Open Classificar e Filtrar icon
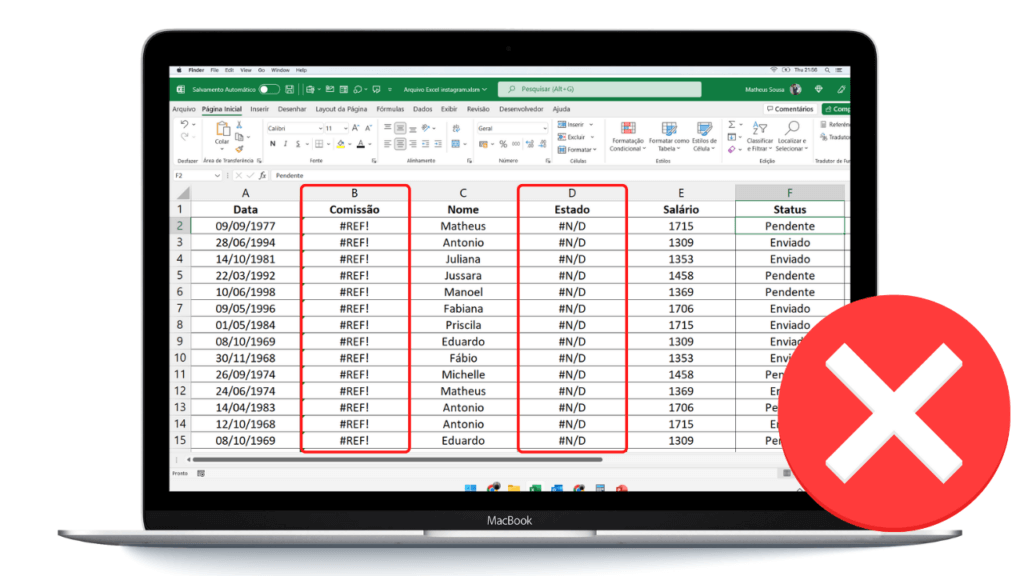The image size is (1024, 576). coord(759,128)
